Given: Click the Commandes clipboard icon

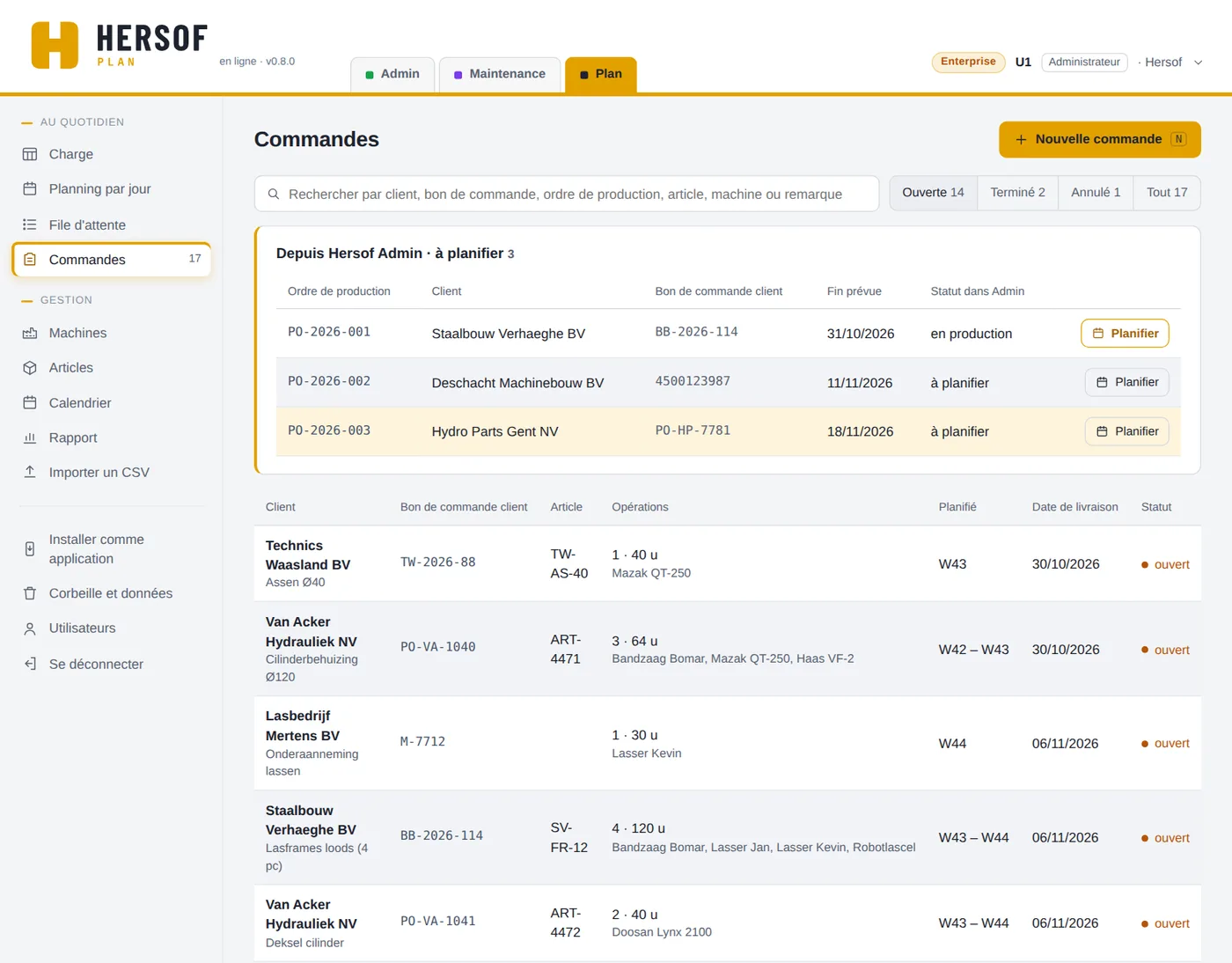Looking at the screenshot, I should coord(30,260).
